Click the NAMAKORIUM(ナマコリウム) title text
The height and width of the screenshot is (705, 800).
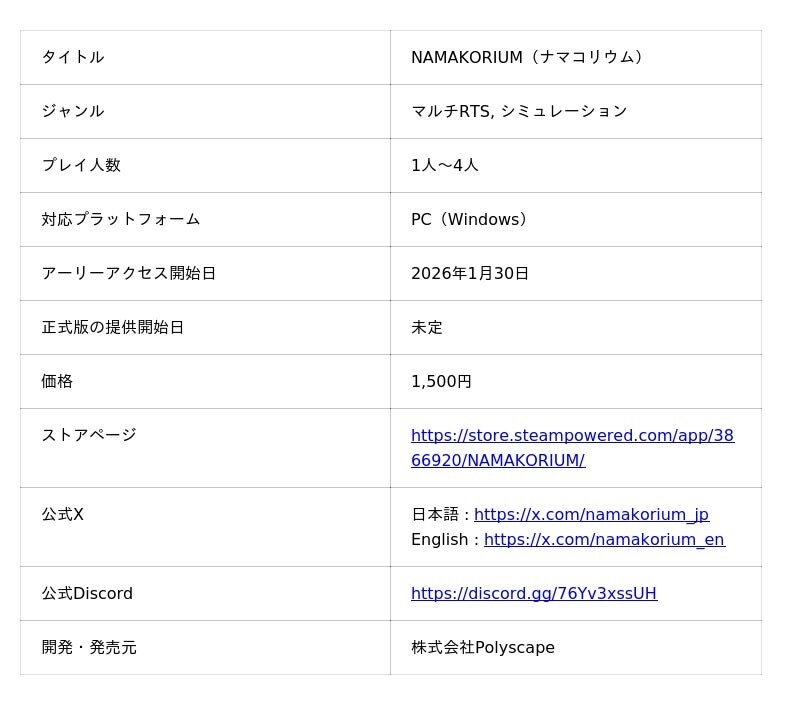click(x=527, y=58)
